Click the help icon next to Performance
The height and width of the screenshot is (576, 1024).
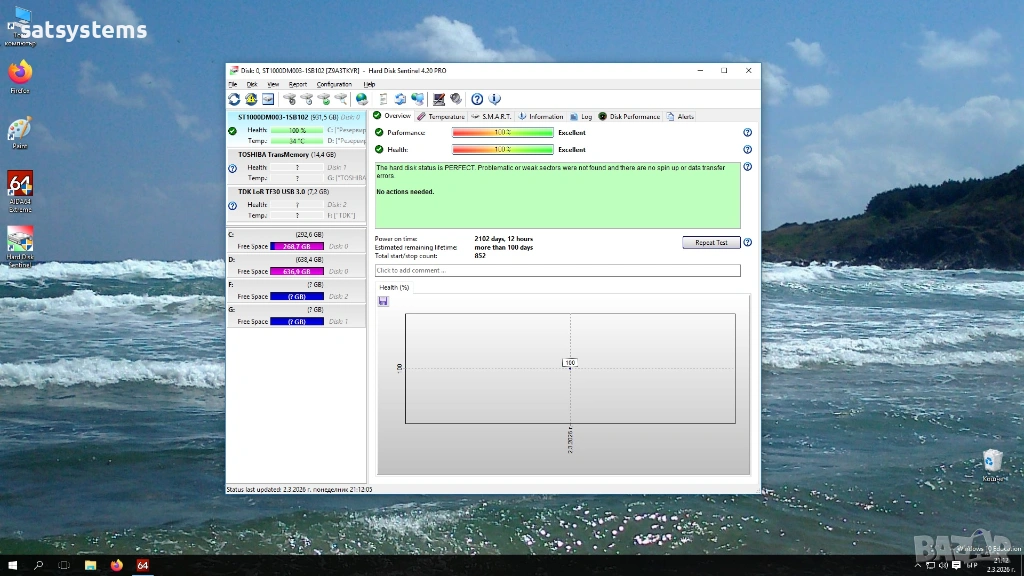[747, 133]
